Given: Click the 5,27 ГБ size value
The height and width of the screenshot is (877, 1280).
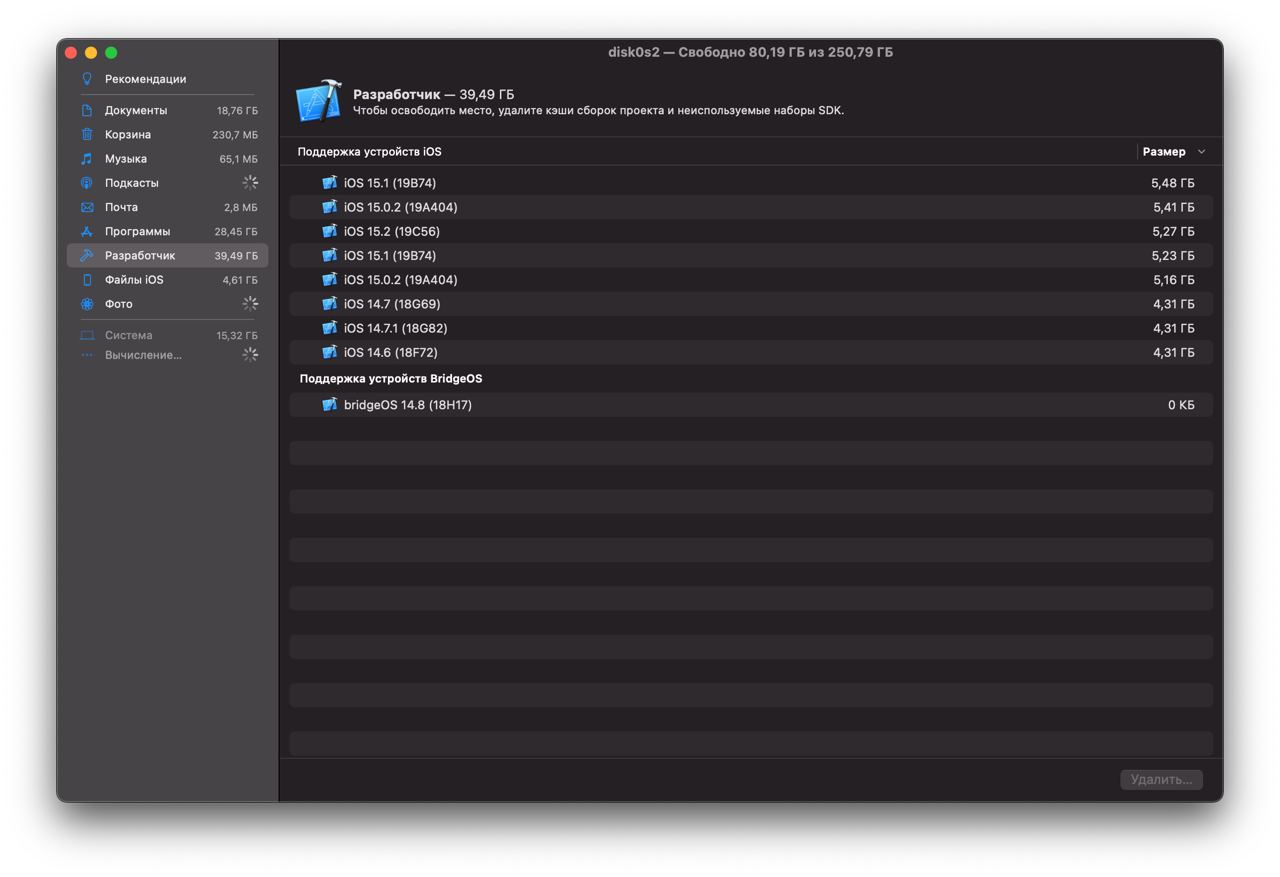Looking at the screenshot, I should click(x=1173, y=231).
